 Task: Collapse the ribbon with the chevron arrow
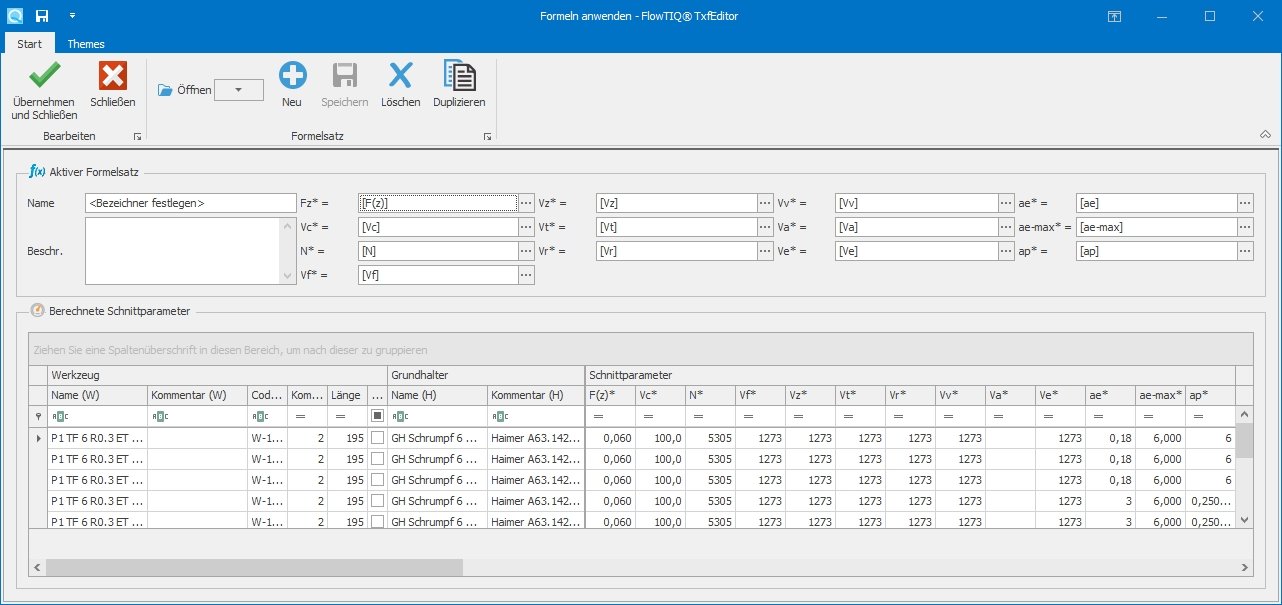(1265, 135)
